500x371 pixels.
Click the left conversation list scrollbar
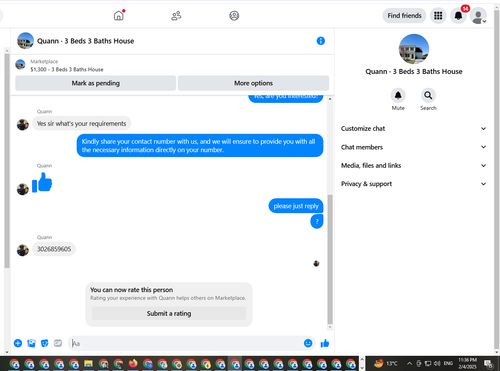[7, 160]
